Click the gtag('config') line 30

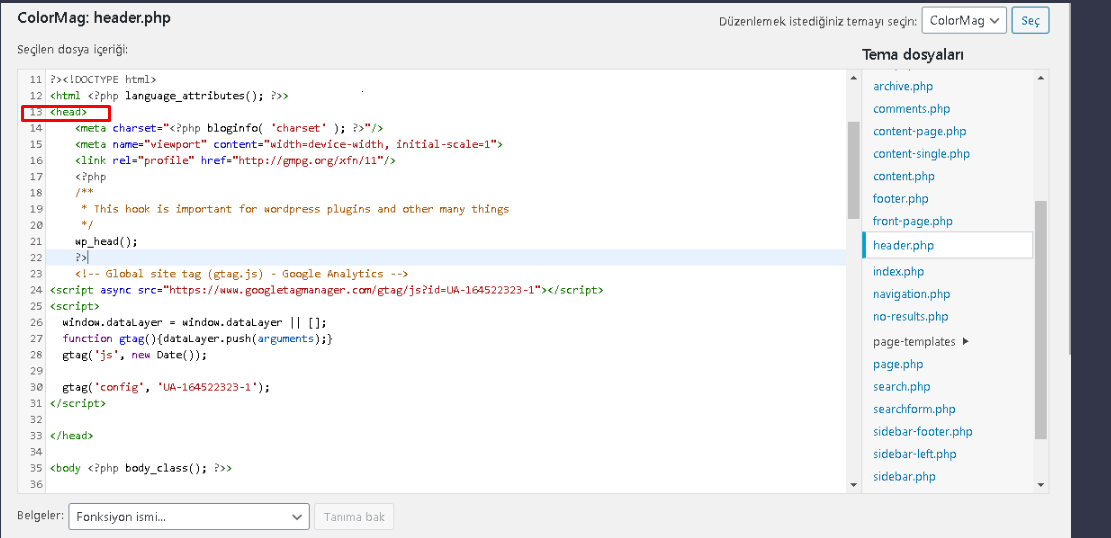point(167,388)
